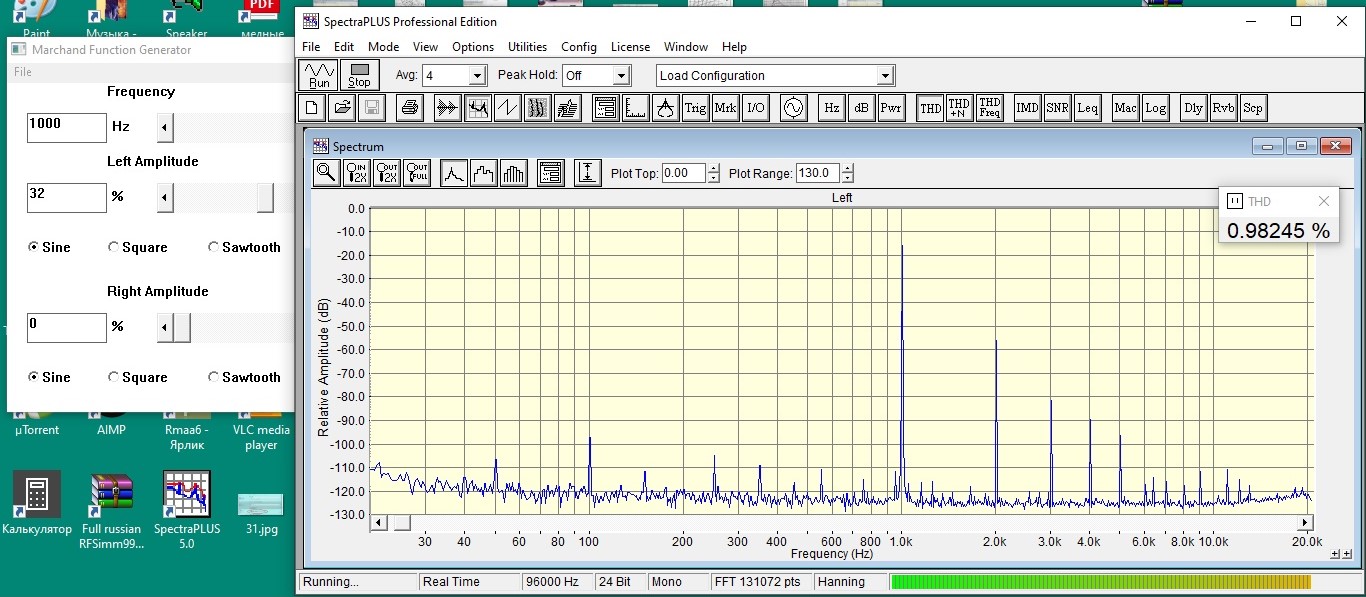Toggle the THD+N measurement icon

tap(959, 108)
